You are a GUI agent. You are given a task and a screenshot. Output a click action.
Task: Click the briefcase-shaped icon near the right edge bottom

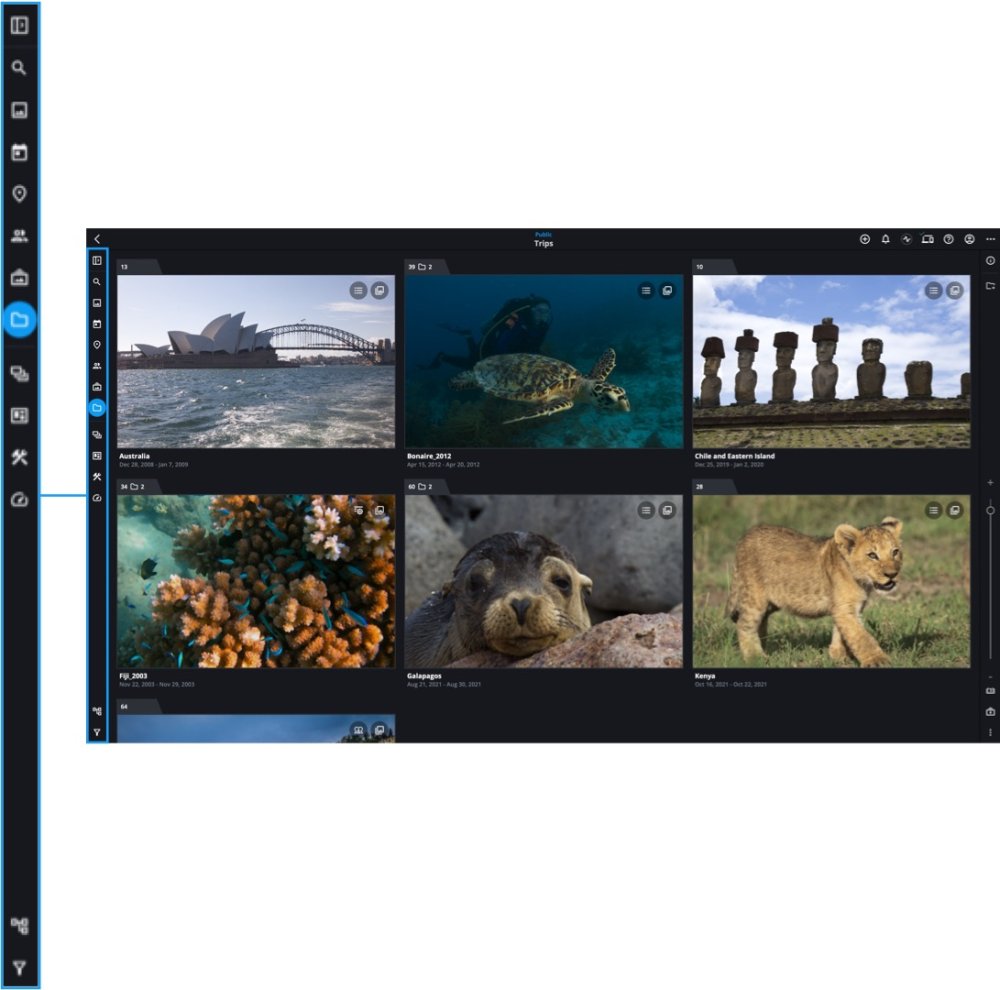tap(990, 711)
